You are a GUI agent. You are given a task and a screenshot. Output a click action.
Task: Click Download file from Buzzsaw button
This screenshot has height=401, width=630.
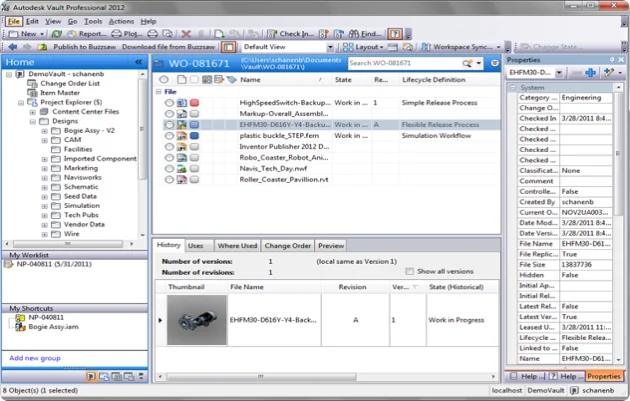coord(168,47)
